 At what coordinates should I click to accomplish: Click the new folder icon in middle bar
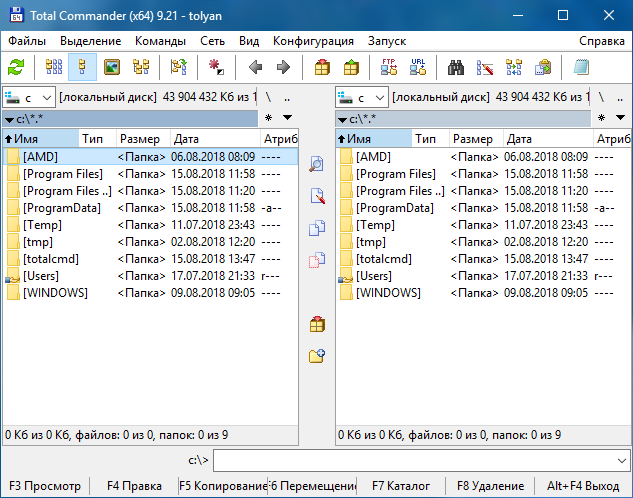(x=317, y=355)
